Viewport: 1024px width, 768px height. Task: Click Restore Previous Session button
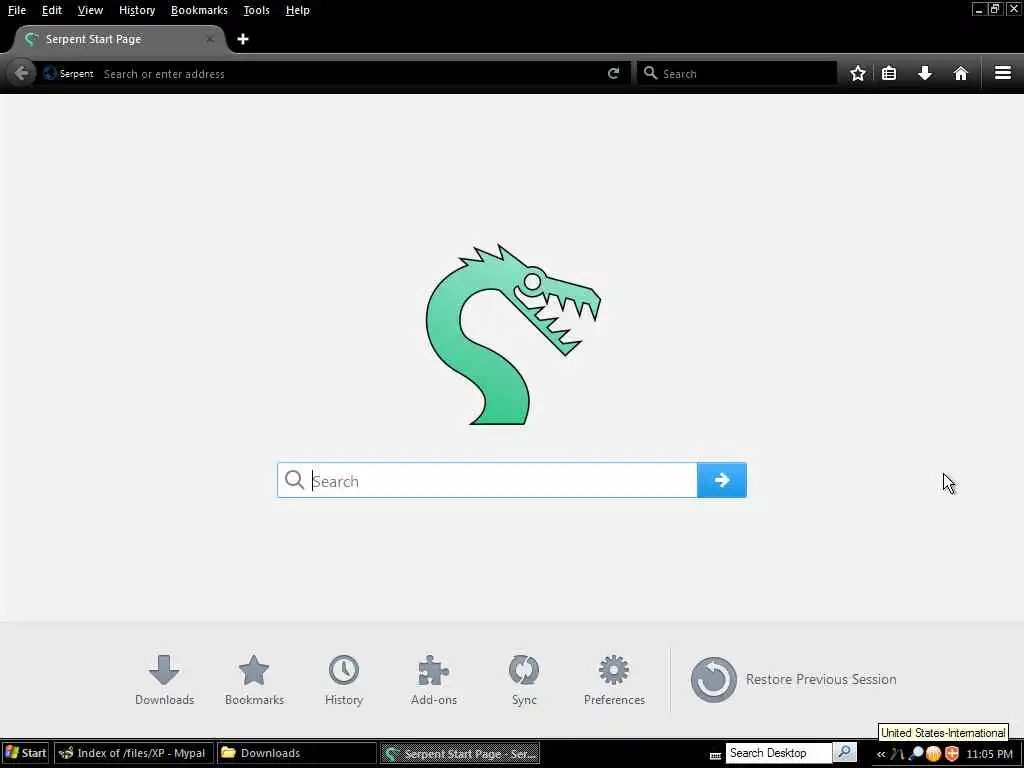click(793, 680)
